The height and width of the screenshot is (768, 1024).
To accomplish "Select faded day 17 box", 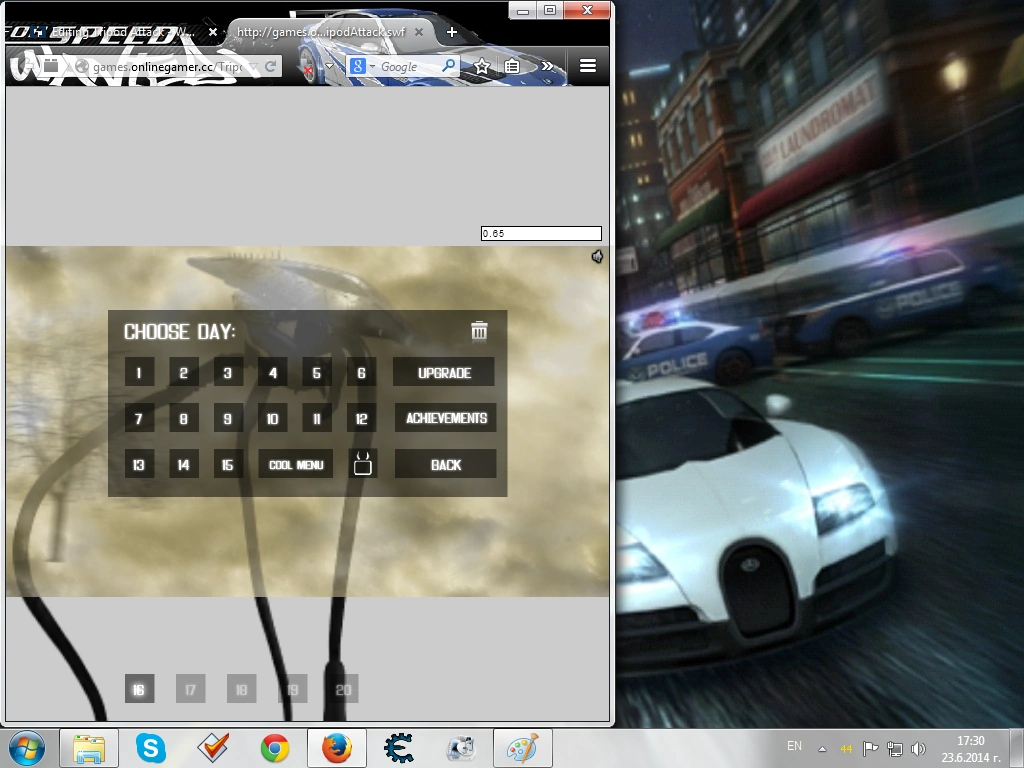I will tap(190, 689).
